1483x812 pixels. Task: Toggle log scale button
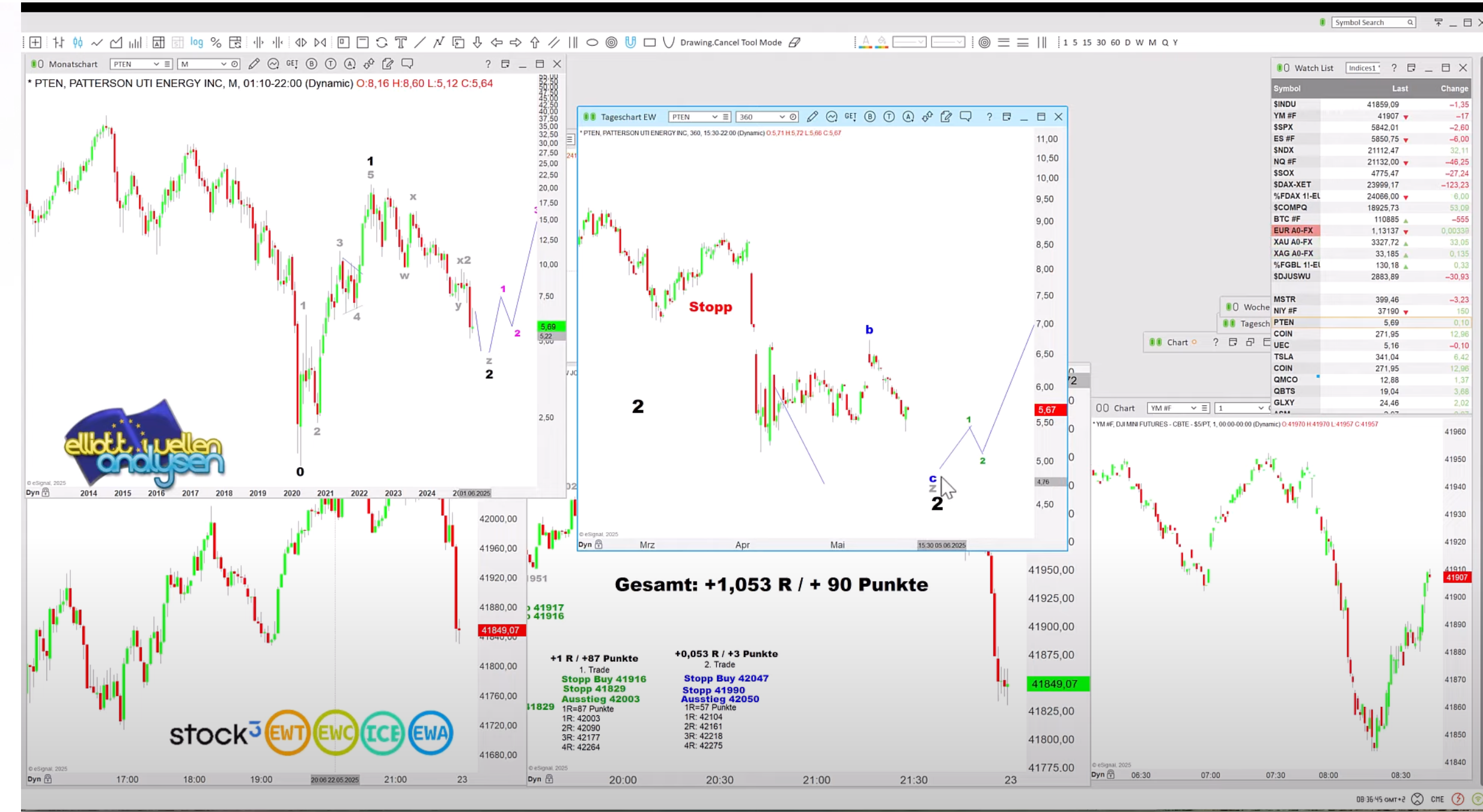coord(196,42)
